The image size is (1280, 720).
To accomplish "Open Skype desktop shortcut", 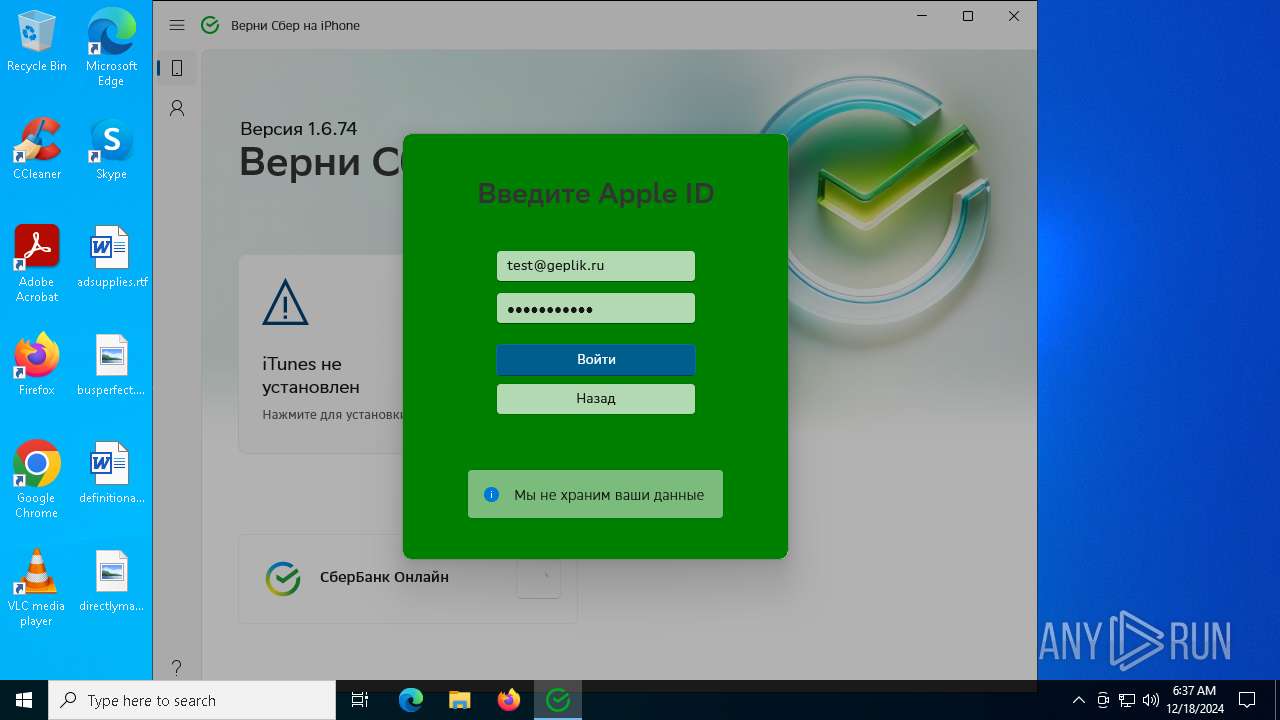I will [x=111, y=149].
